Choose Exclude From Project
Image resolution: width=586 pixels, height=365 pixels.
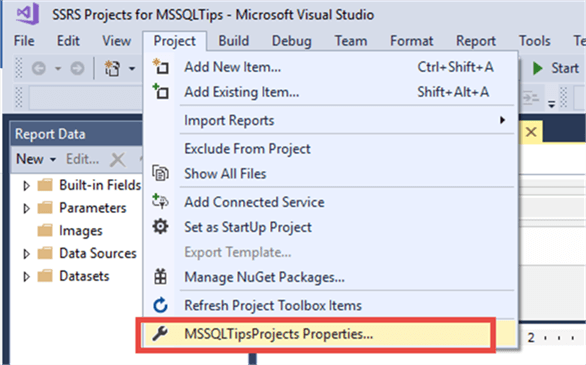click(x=330, y=149)
